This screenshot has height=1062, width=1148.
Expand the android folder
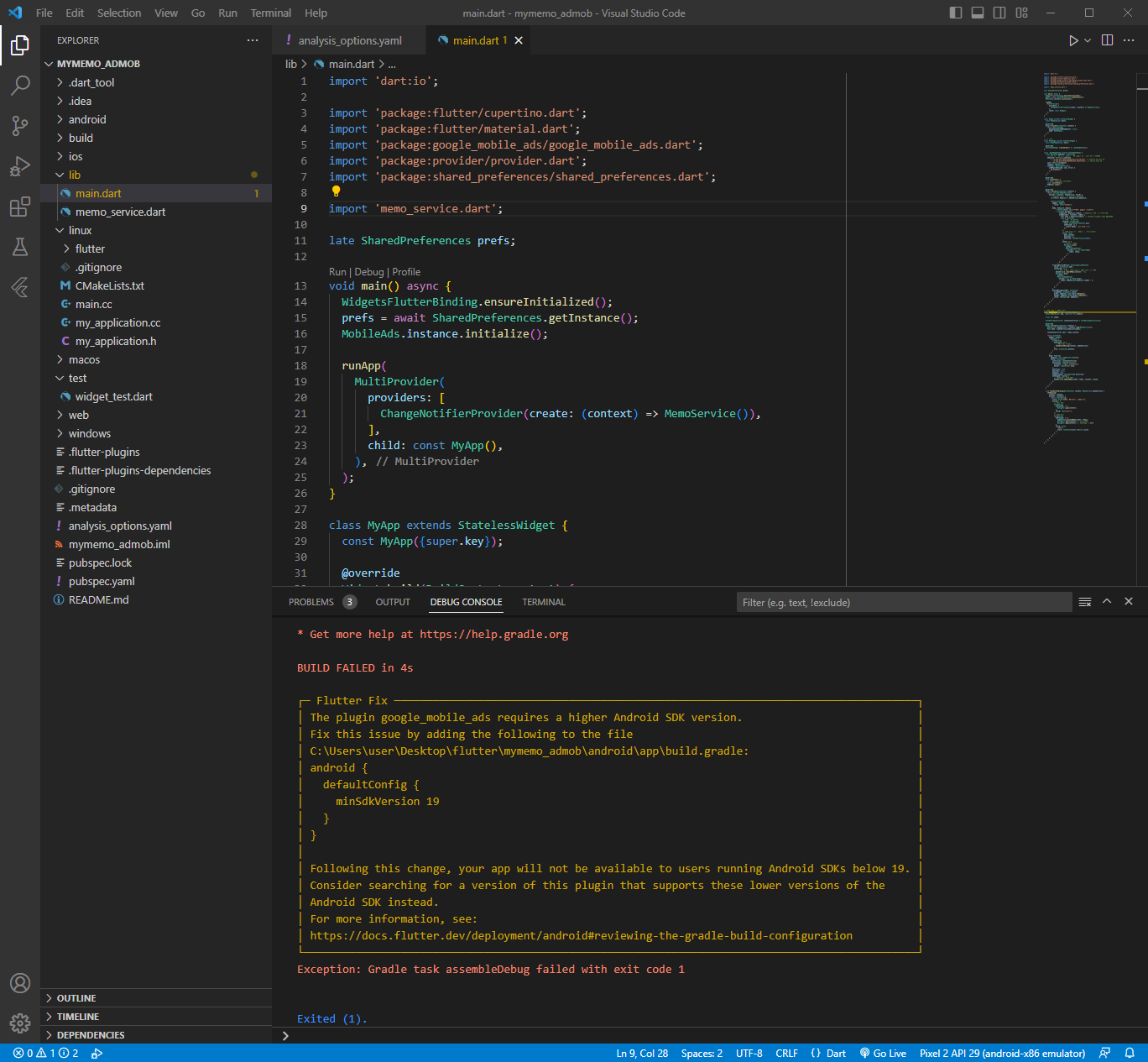[156, 119]
